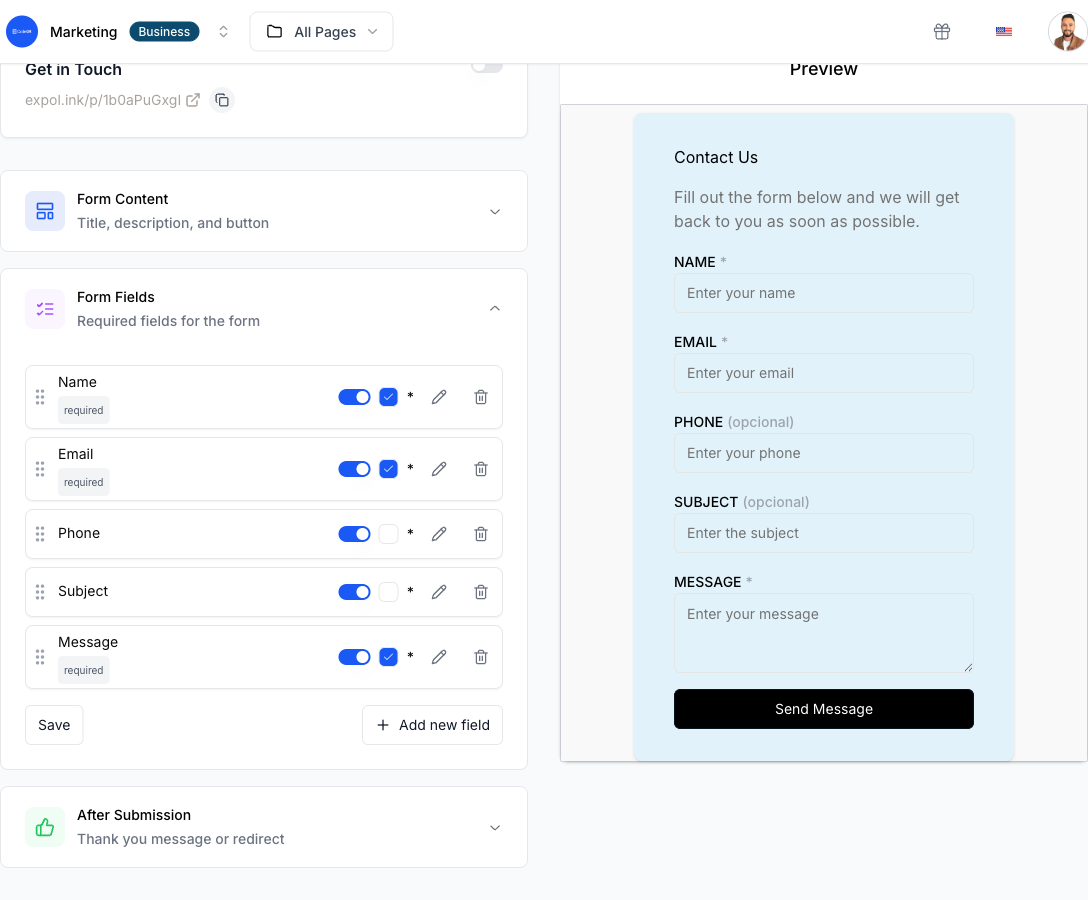Check the required checkbox for Subject

389,592
